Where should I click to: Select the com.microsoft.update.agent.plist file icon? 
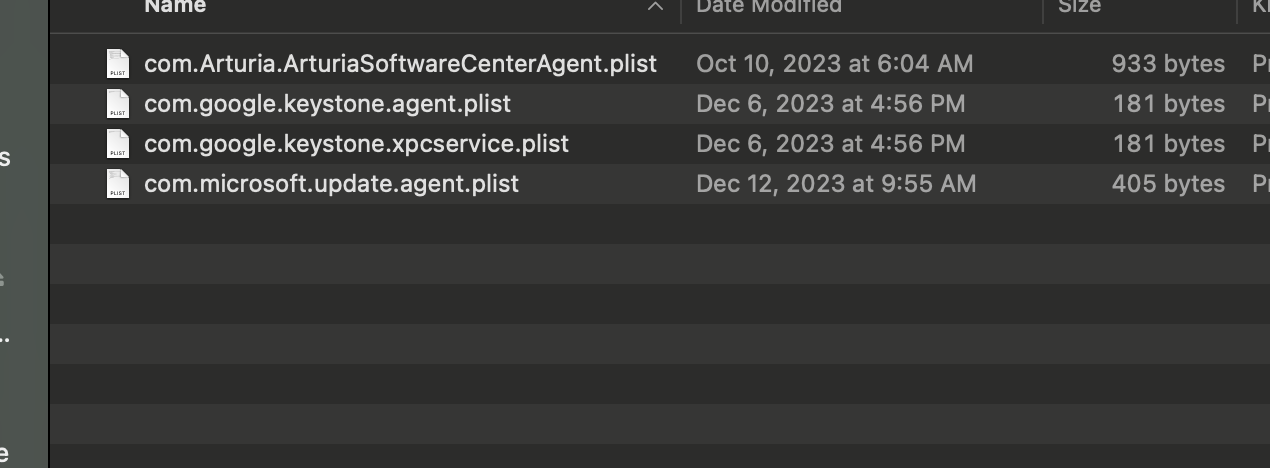click(118, 184)
